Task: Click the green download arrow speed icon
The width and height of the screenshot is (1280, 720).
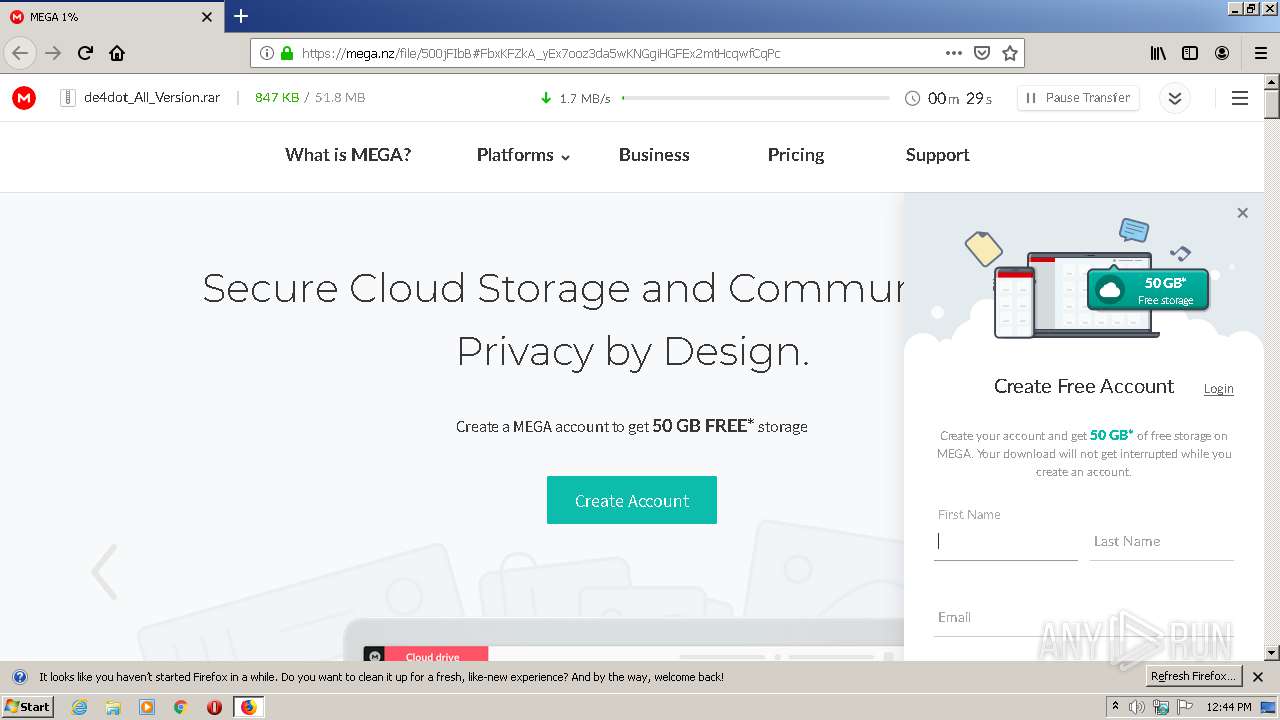Action: (546, 98)
